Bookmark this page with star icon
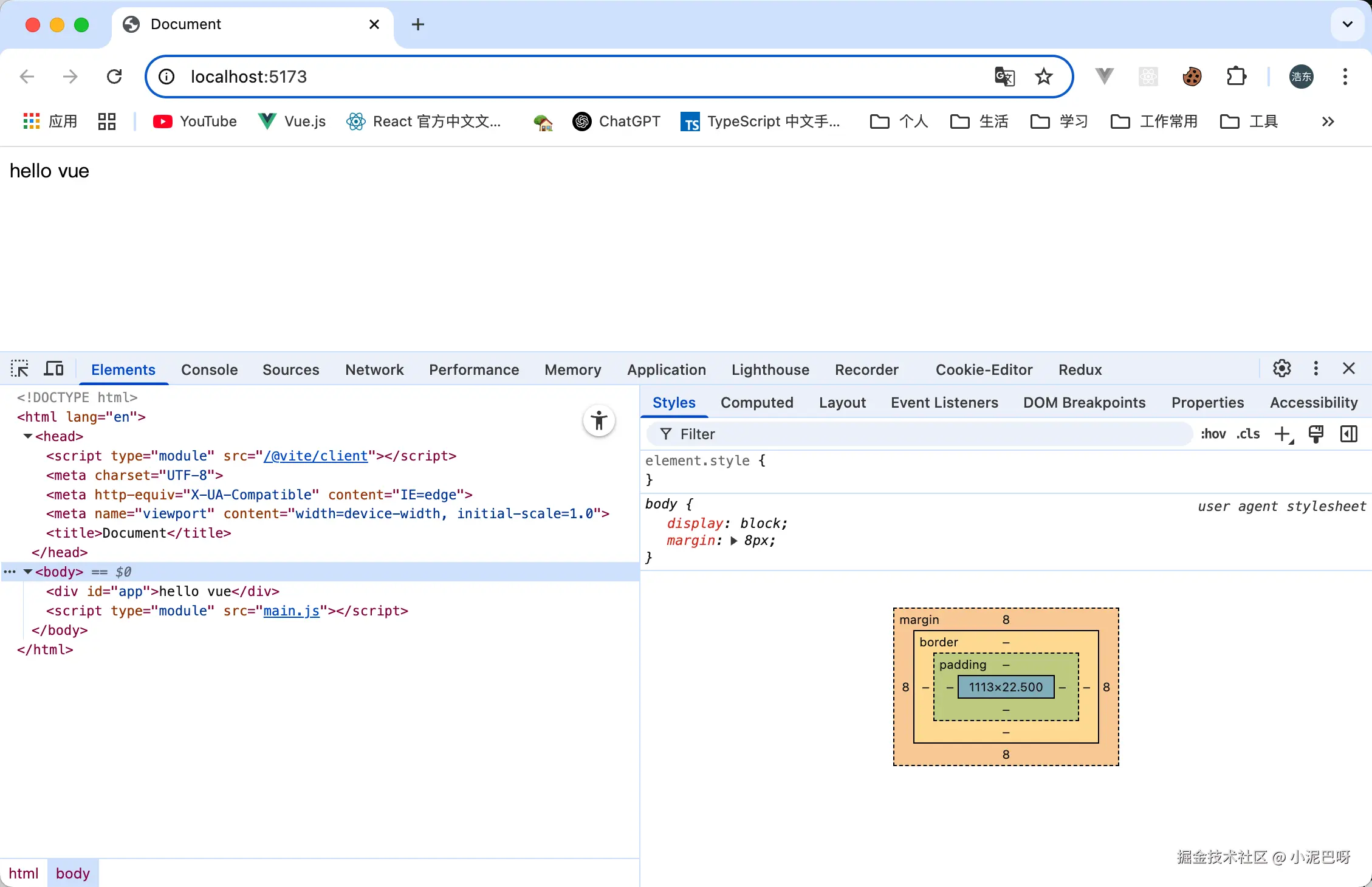This screenshot has height=887, width=1372. click(1044, 77)
